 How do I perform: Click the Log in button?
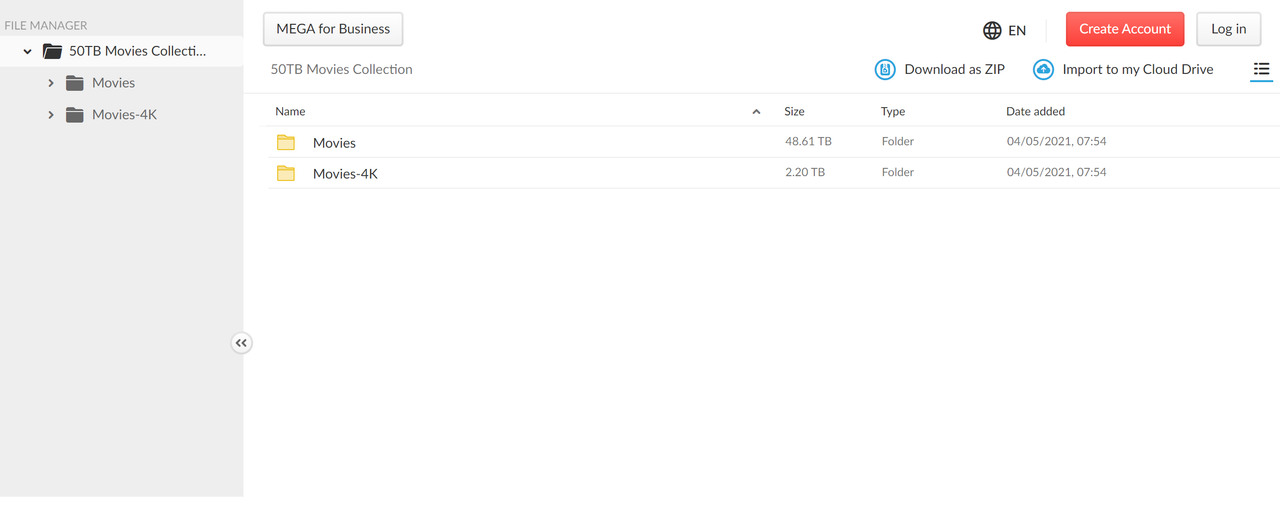(x=1229, y=29)
